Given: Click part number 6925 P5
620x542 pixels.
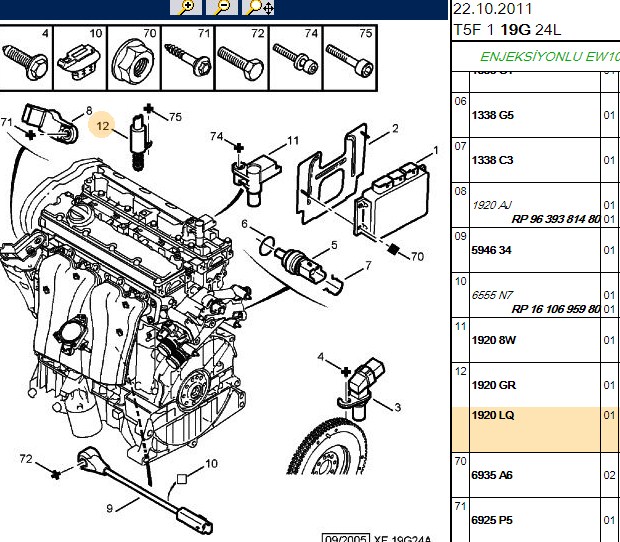Looking at the screenshot, I should (x=492, y=520).
